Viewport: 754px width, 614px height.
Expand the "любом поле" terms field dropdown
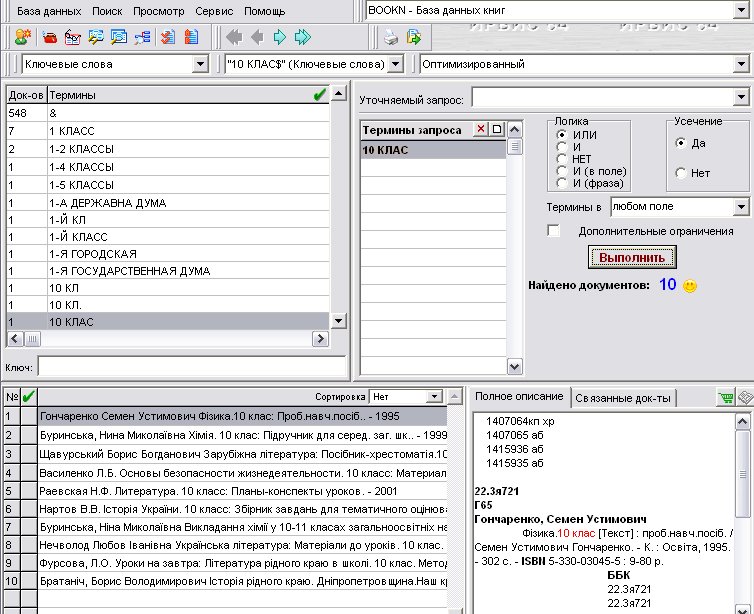[x=741, y=207]
